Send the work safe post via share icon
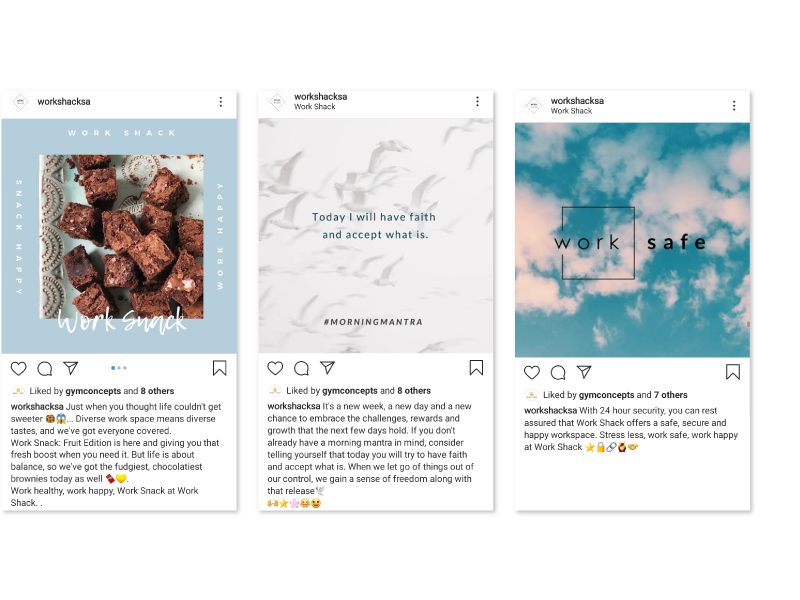 coord(584,372)
